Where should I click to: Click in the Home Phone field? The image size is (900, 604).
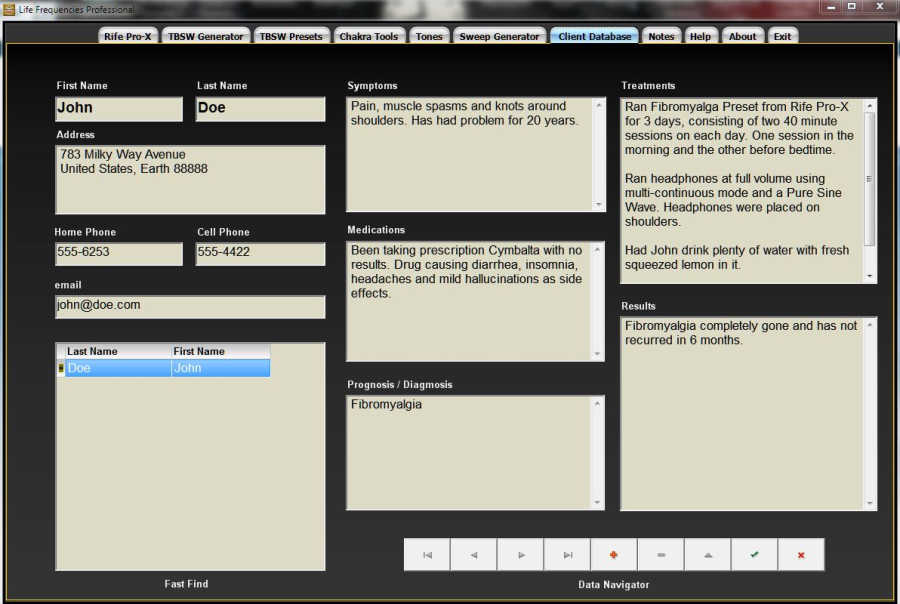coord(119,253)
